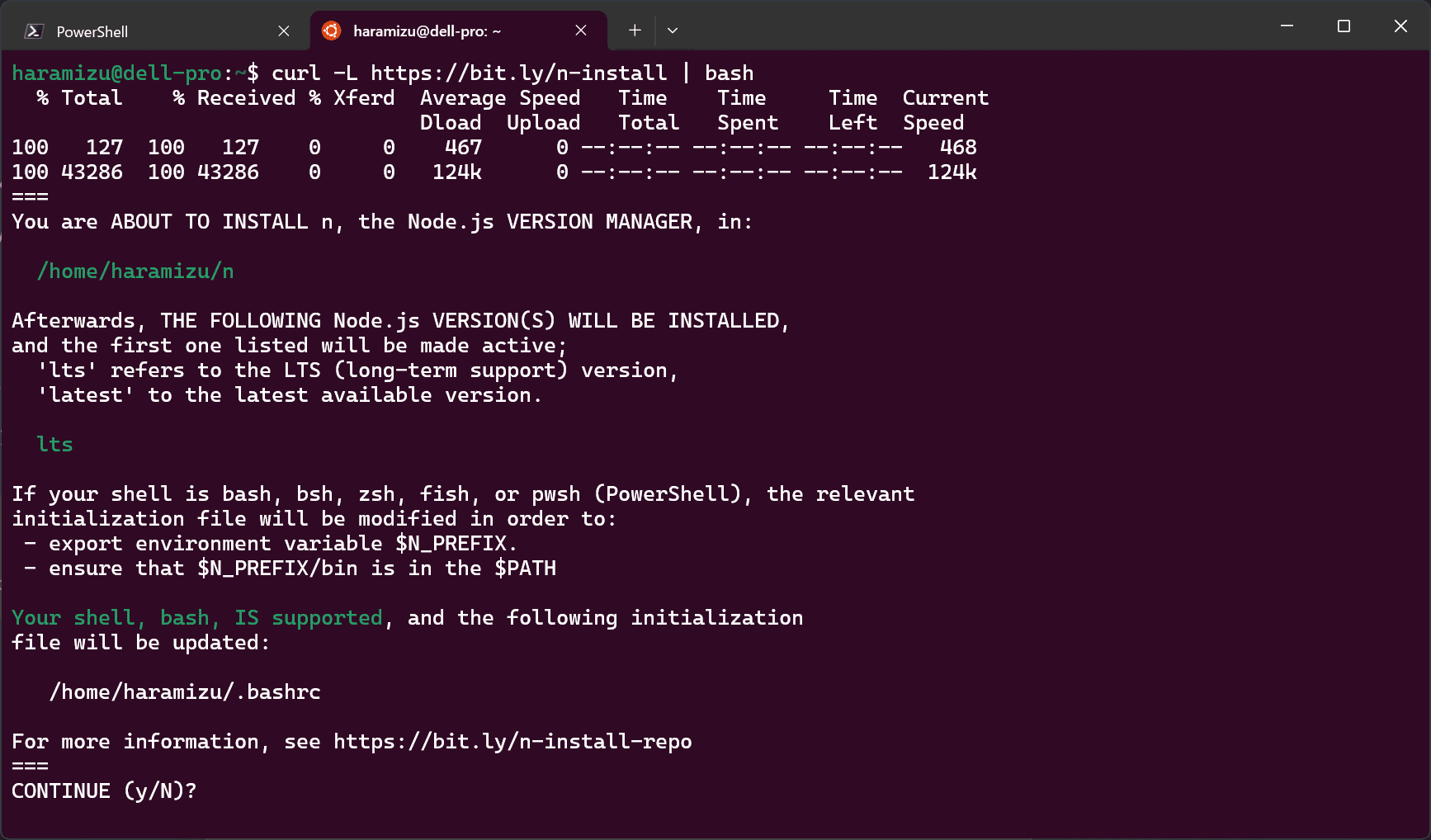Click the haramizu@dell-pro shell prompt text

(x=116, y=73)
